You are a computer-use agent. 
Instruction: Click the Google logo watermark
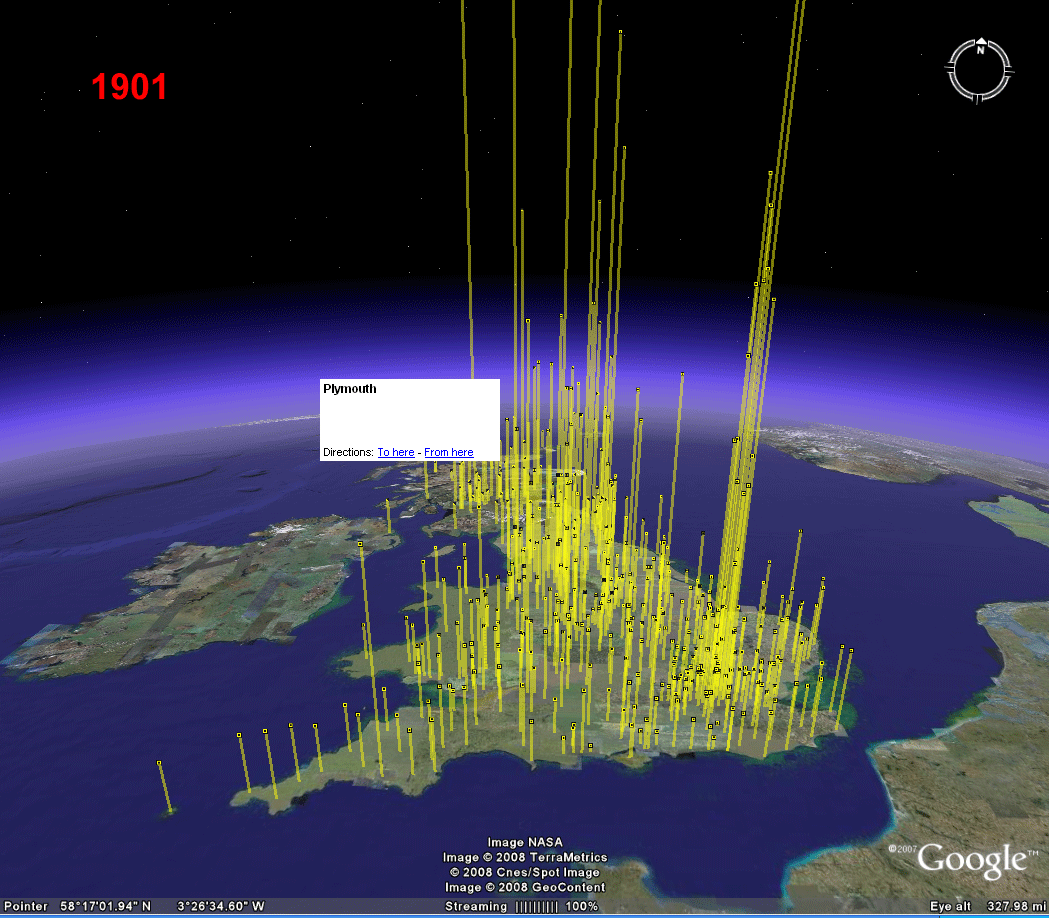(x=972, y=860)
